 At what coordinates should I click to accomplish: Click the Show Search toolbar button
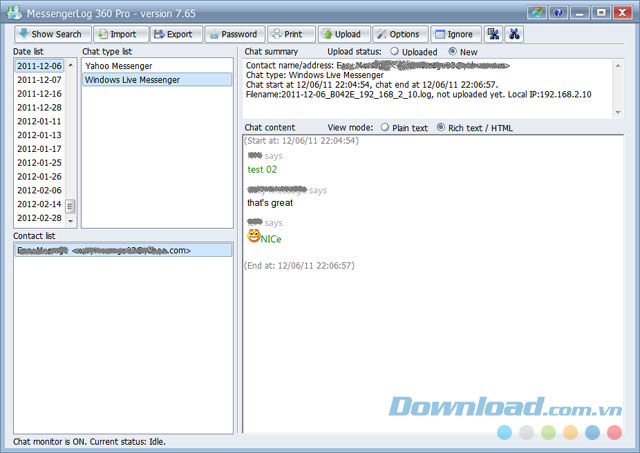49,34
